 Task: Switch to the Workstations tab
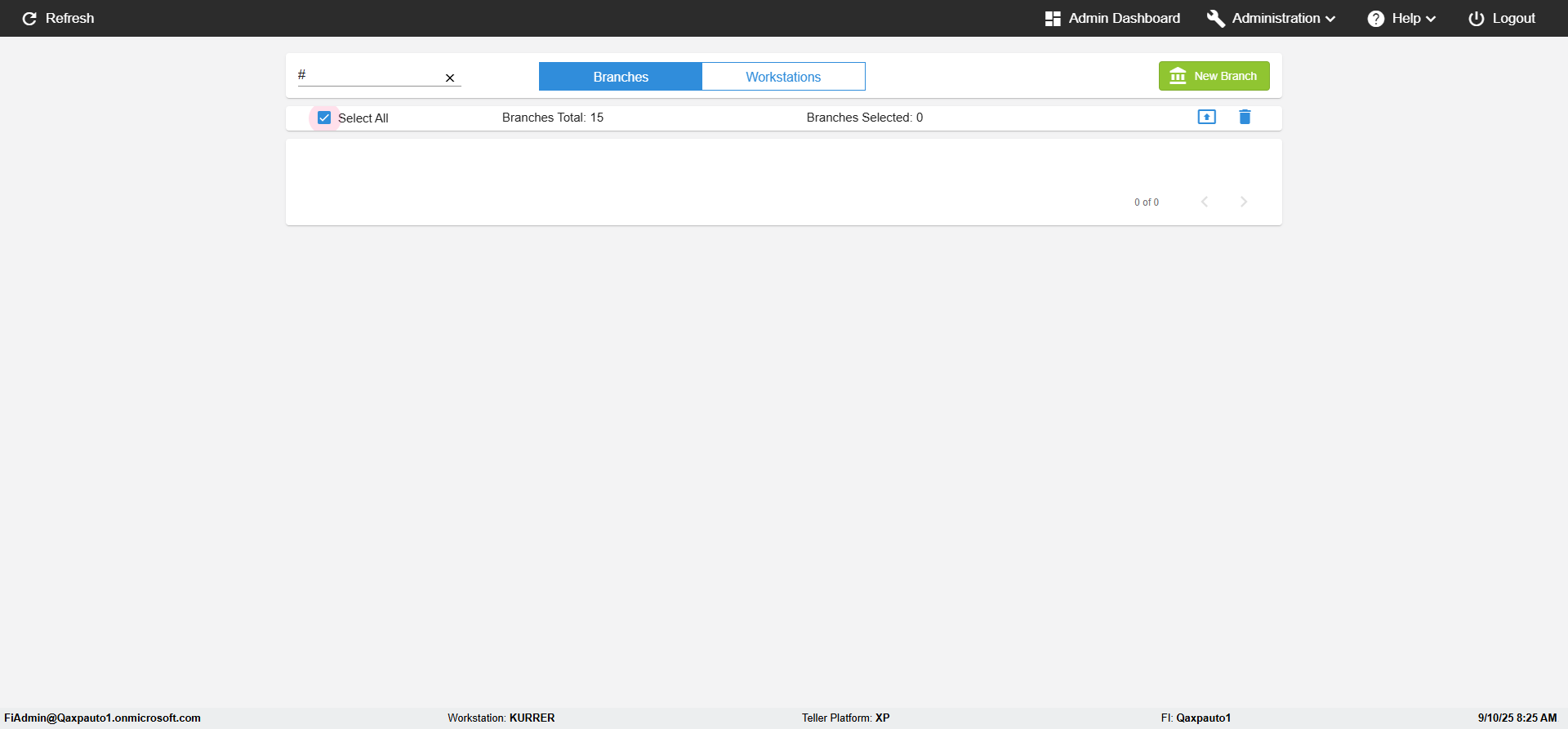pos(783,77)
